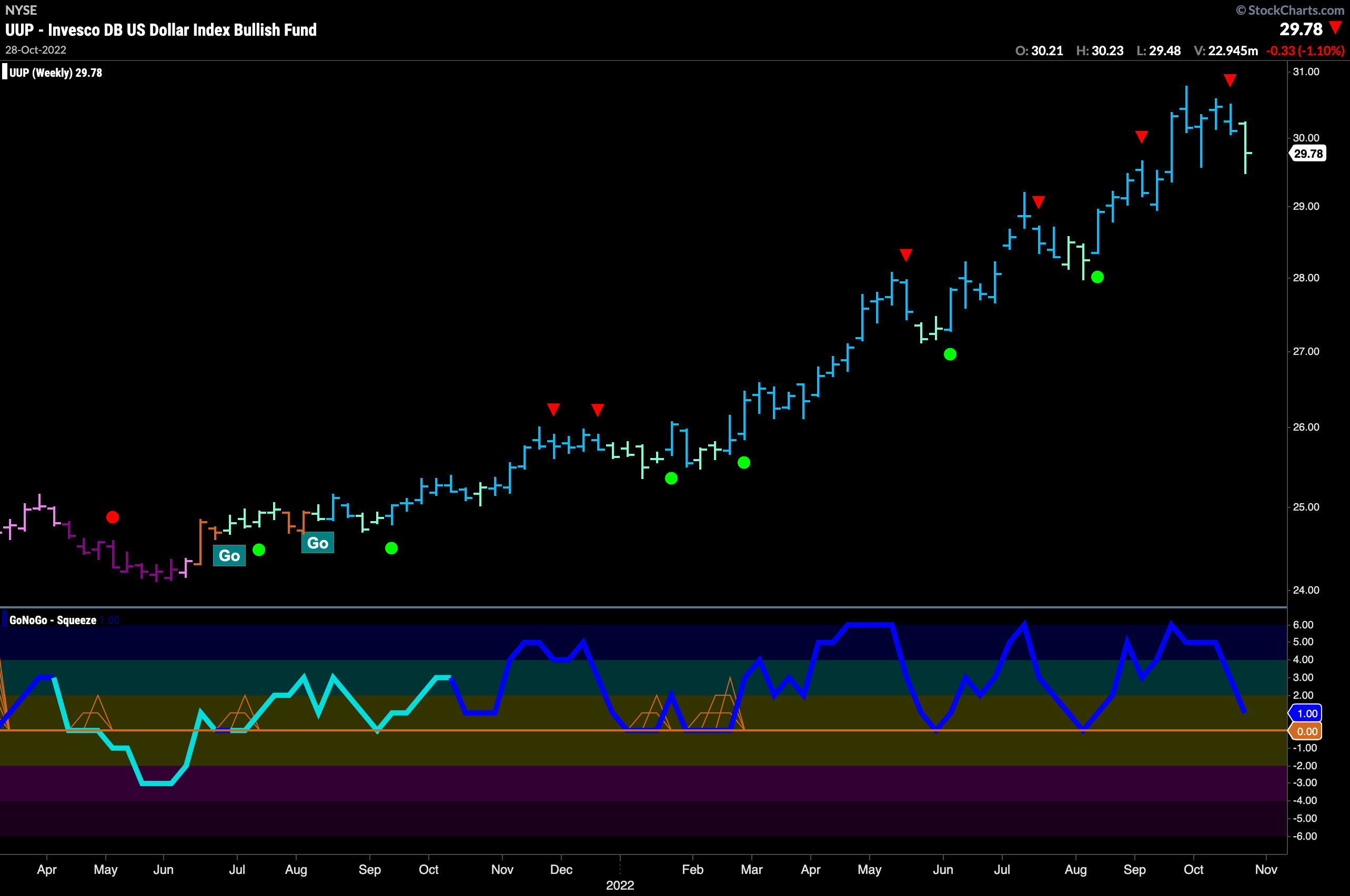Click the change value -0.33 (-1.10%)
The image size is (1350, 896).
tap(1305, 51)
